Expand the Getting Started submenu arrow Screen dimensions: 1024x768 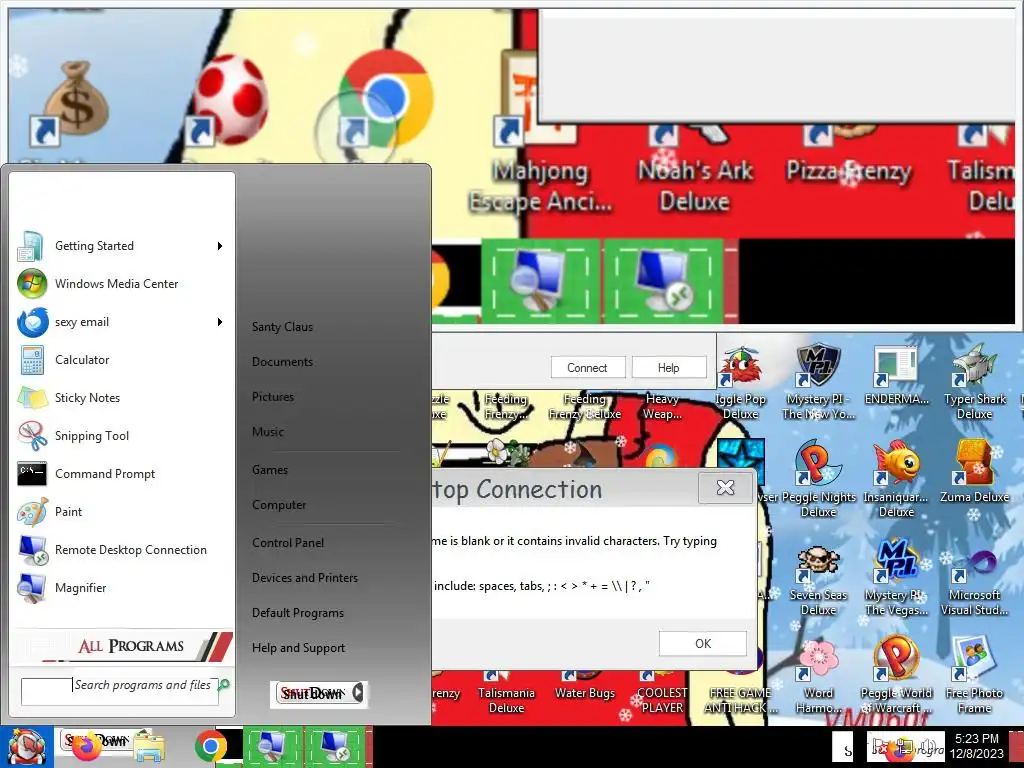tap(220, 246)
